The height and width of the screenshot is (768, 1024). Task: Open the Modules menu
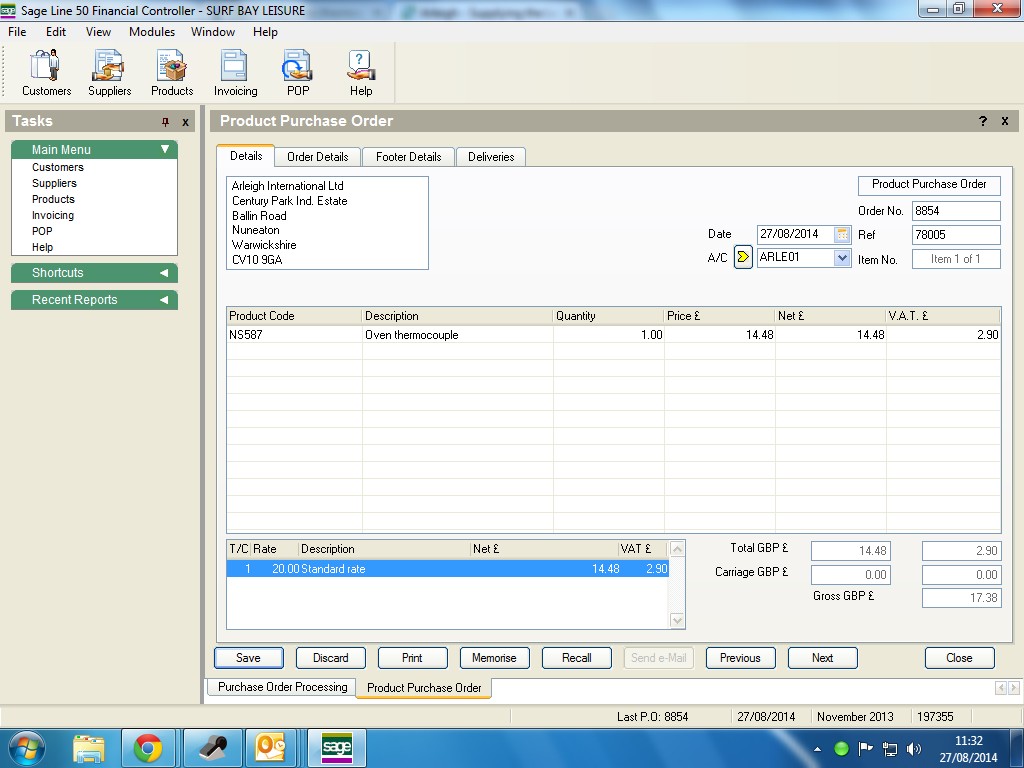(152, 32)
